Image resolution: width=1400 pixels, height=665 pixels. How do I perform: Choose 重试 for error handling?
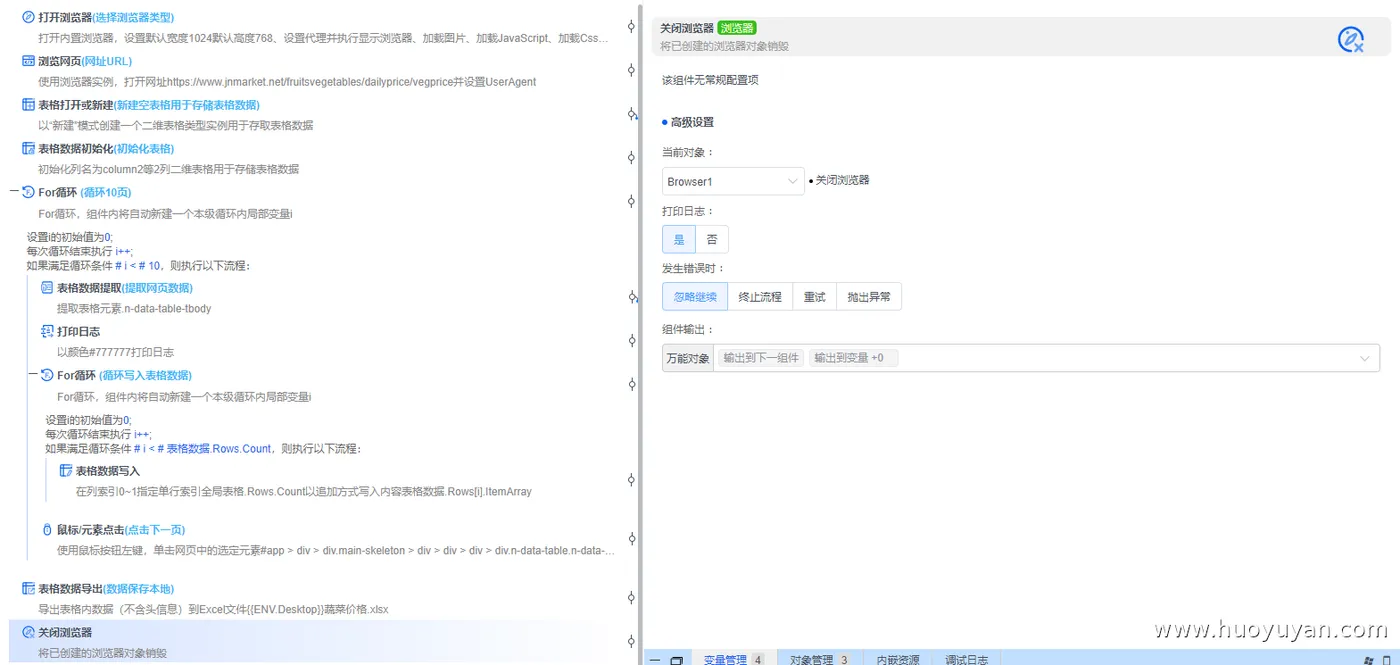pyautogui.click(x=814, y=297)
